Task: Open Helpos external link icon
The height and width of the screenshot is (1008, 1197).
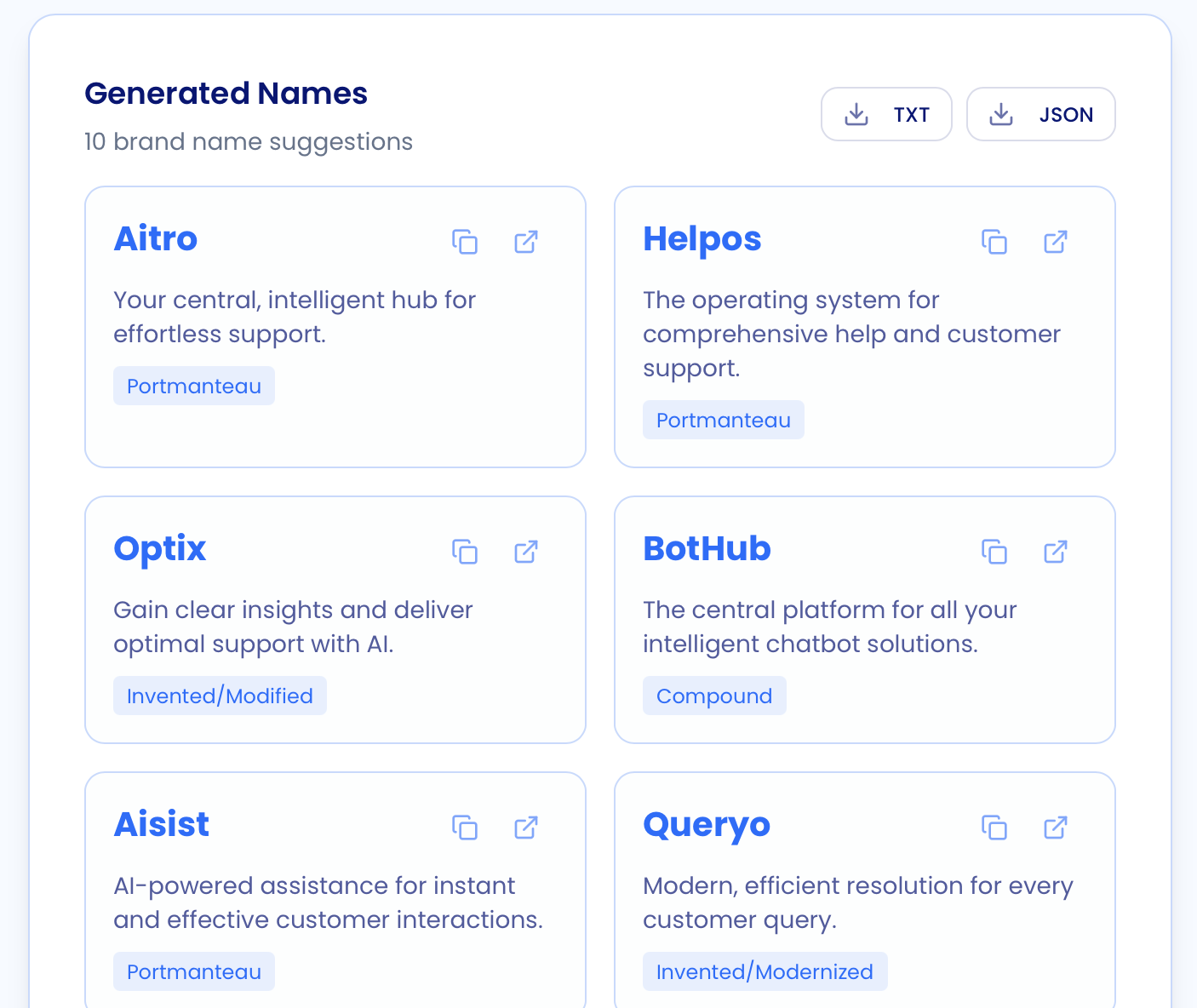Action: (1056, 242)
